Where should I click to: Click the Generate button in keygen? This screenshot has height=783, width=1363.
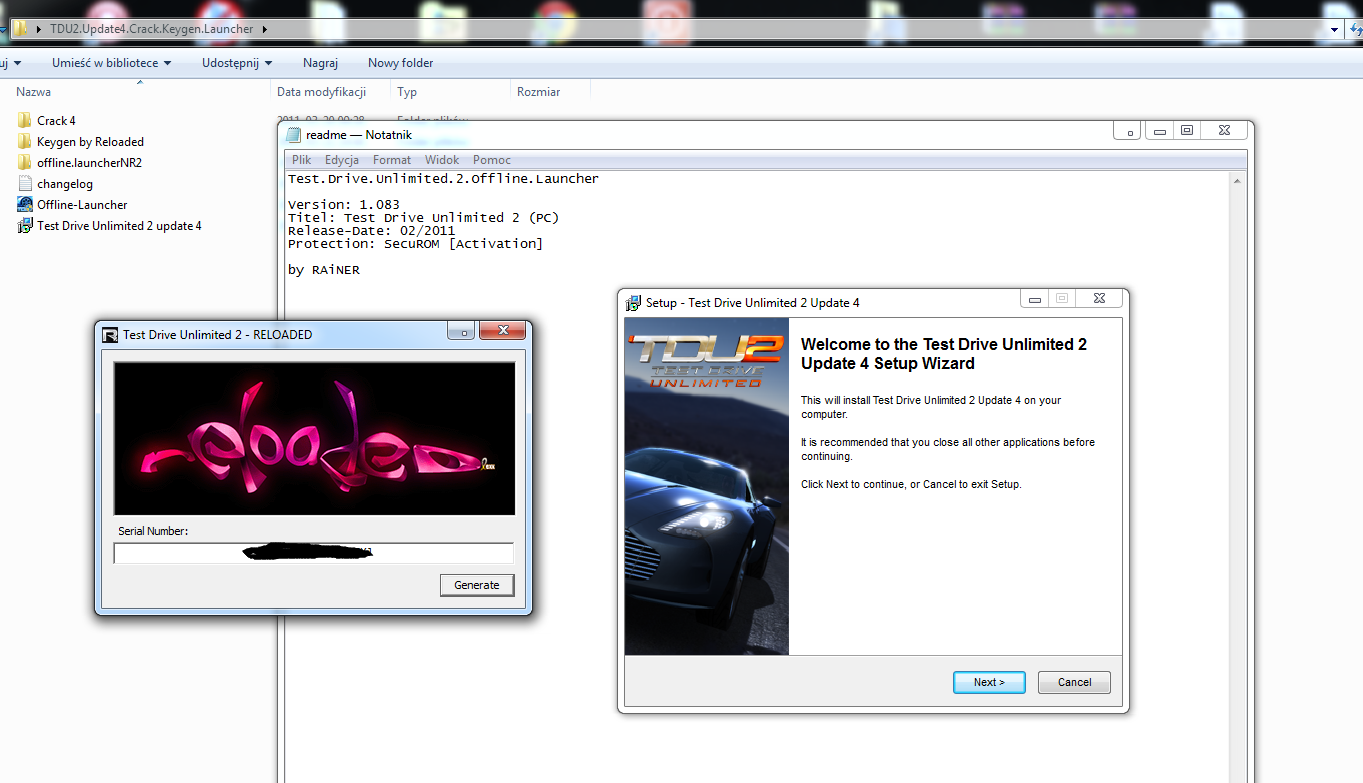pos(477,585)
